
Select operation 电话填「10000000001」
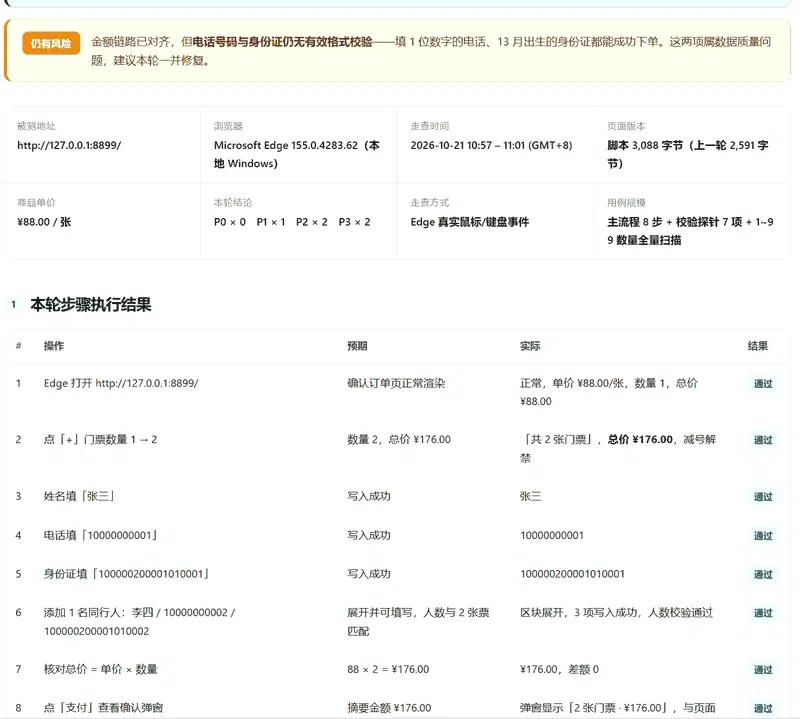point(101,535)
